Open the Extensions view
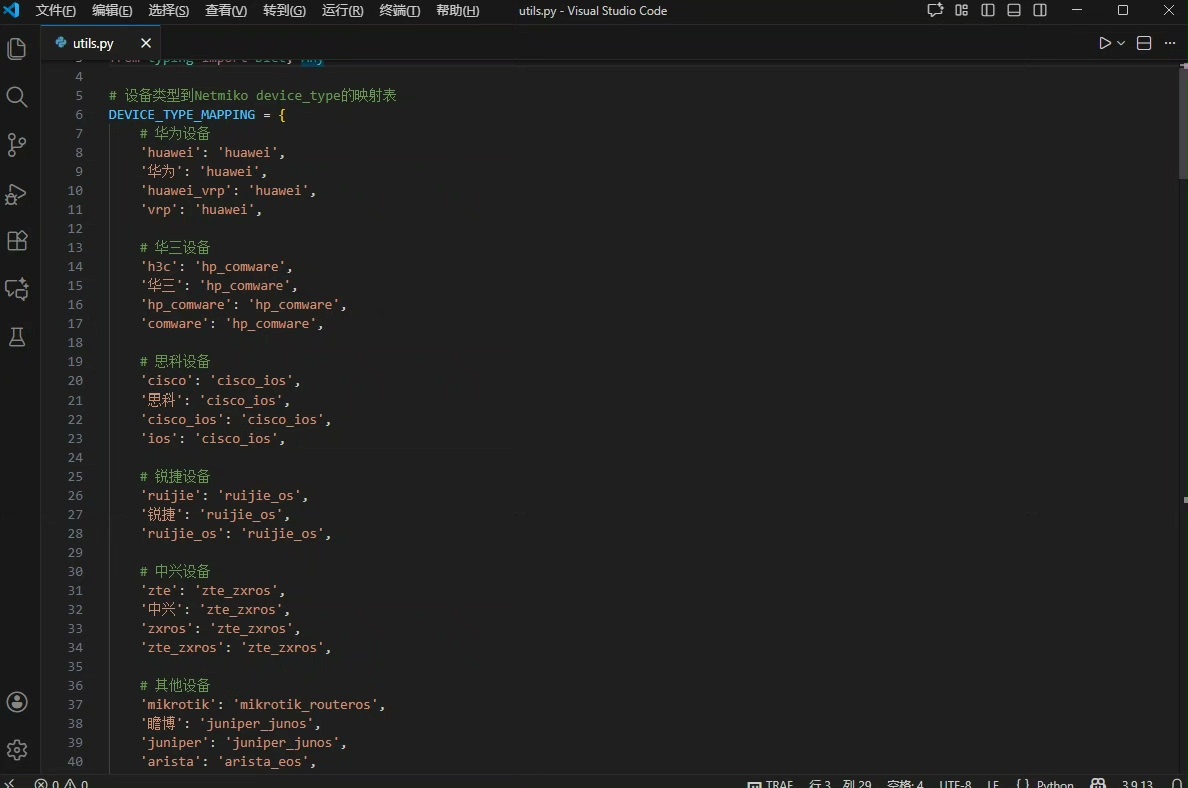The image size is (1188, 788). pos(16,241)
